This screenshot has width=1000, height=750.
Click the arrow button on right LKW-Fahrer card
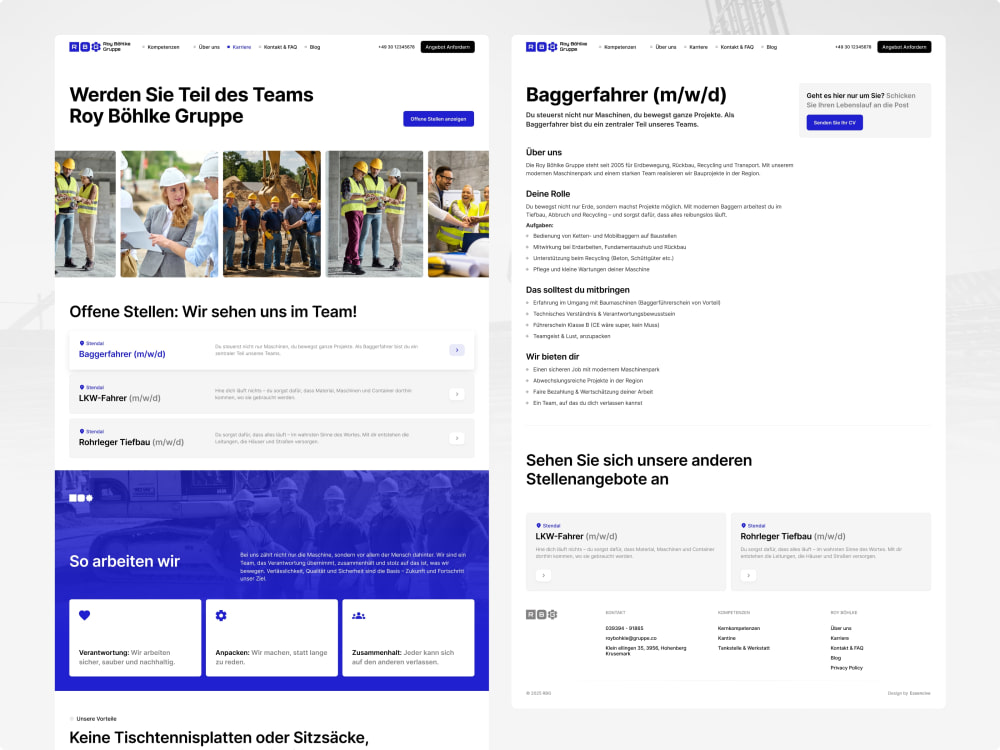tap(543, 575)
